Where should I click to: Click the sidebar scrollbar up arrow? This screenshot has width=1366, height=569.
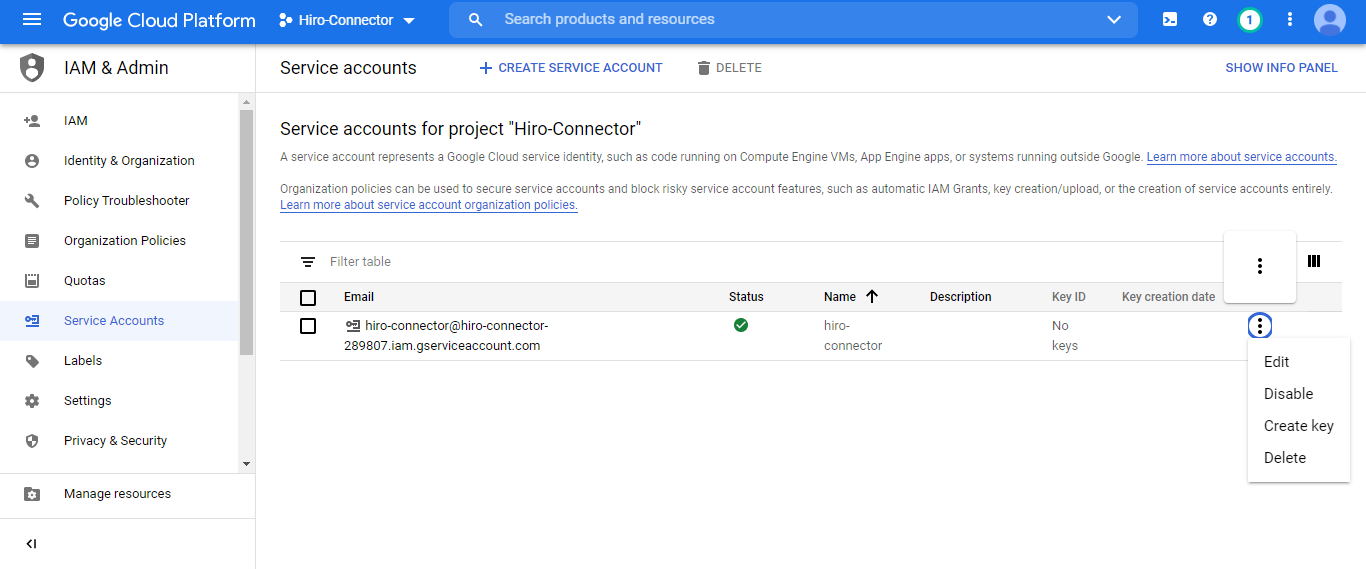coord(246,101)
